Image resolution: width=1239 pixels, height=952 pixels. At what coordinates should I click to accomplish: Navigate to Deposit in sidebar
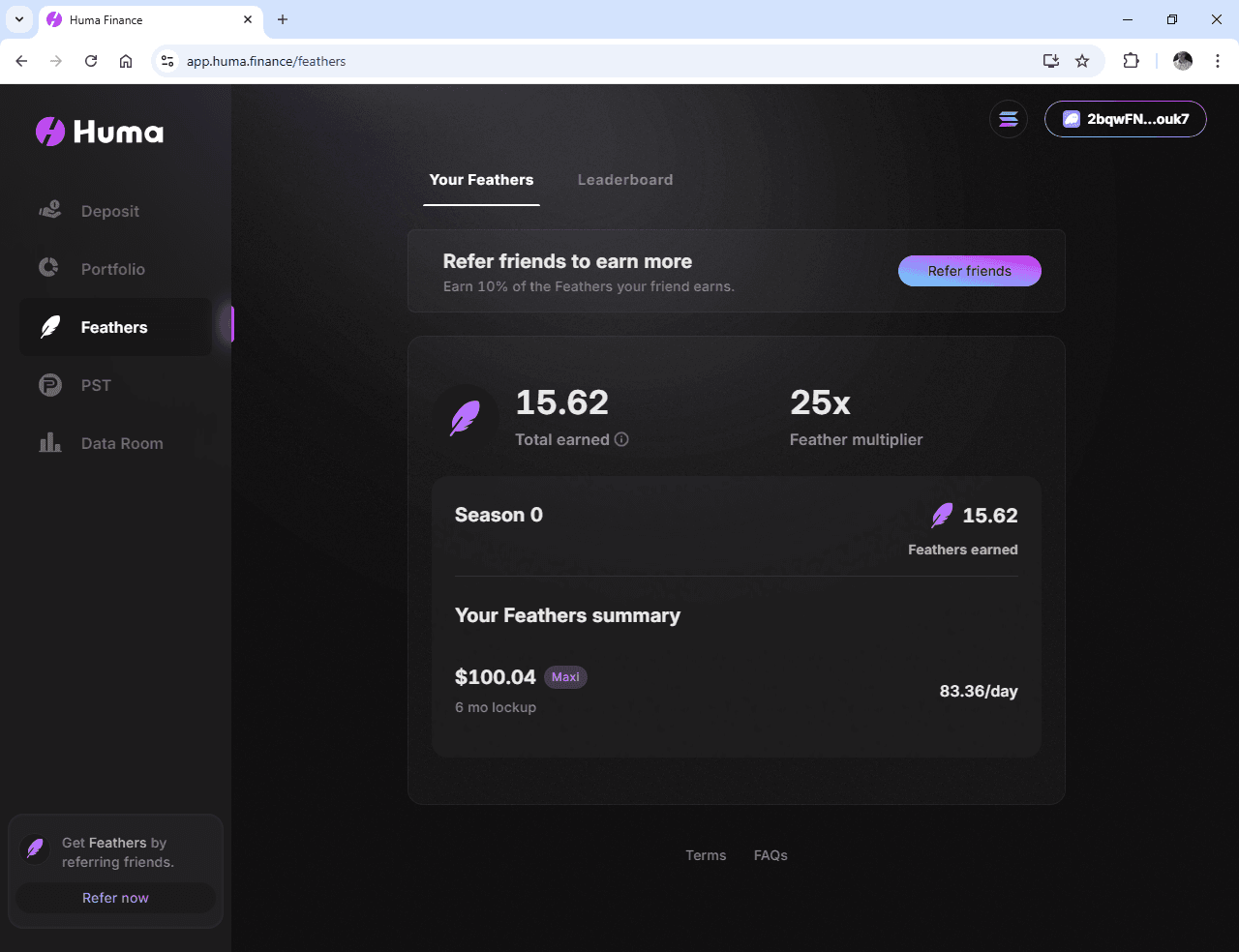pos(116,211)
